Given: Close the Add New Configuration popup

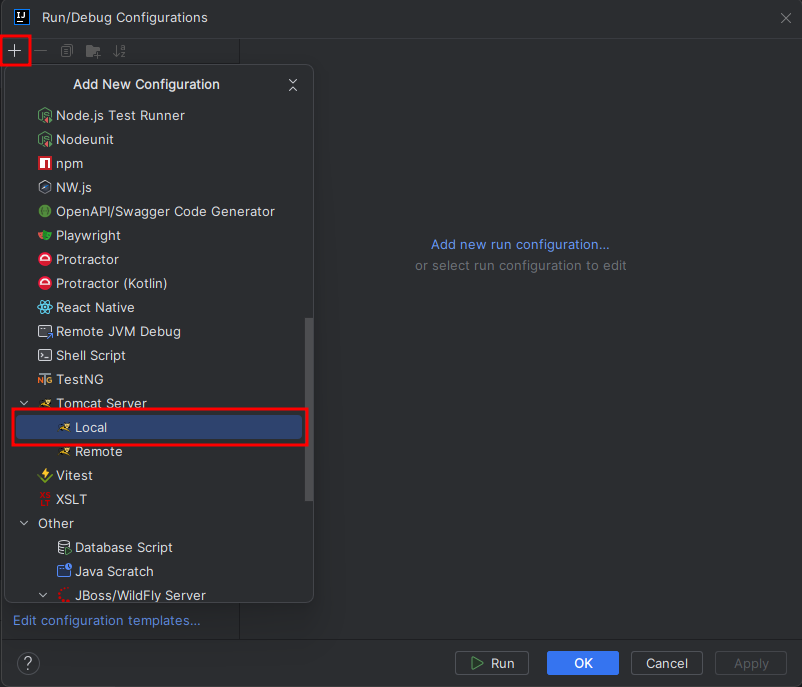Looking at the screenshot, I should pos(293,85).
